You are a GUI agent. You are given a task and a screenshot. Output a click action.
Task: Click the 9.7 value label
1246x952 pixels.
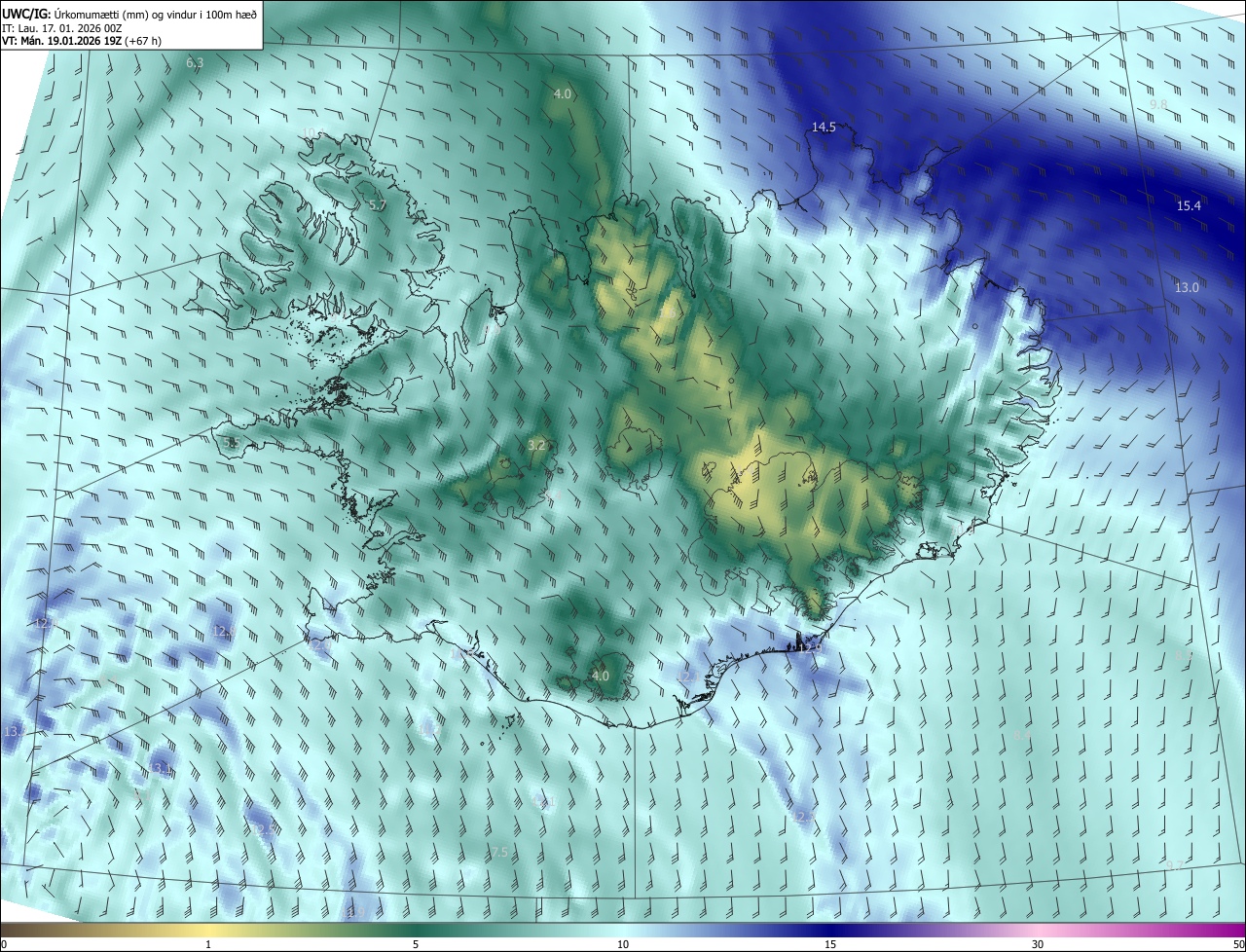click(1174, 865)
